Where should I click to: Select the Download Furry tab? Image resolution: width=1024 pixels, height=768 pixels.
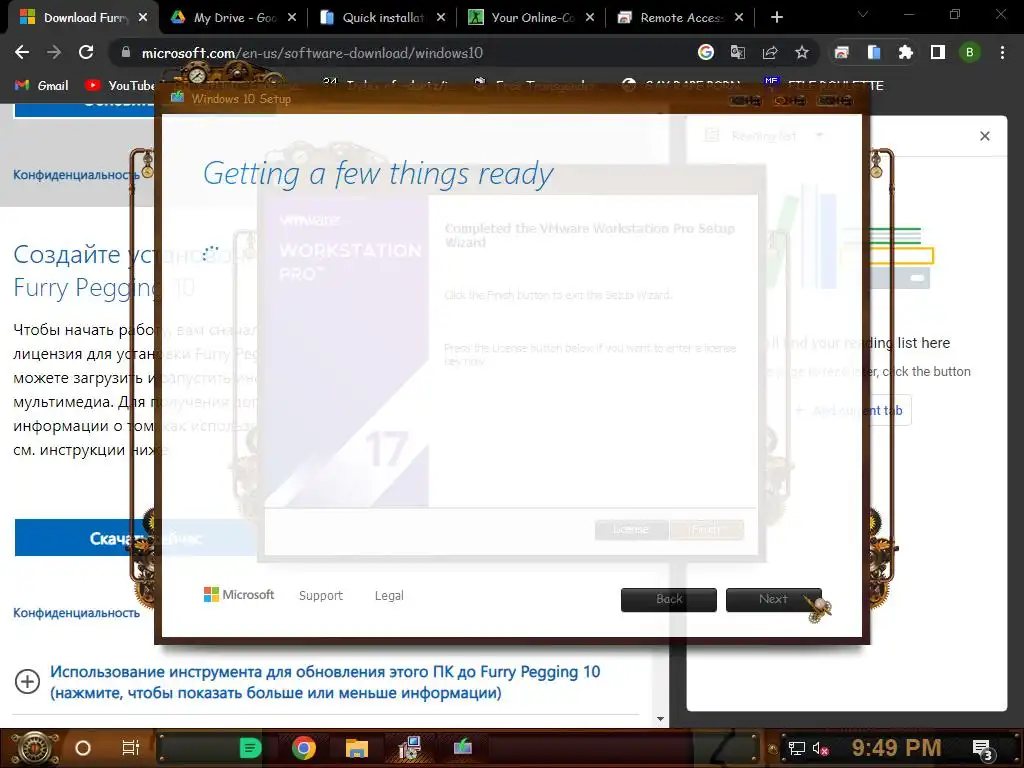coord(85,18)
